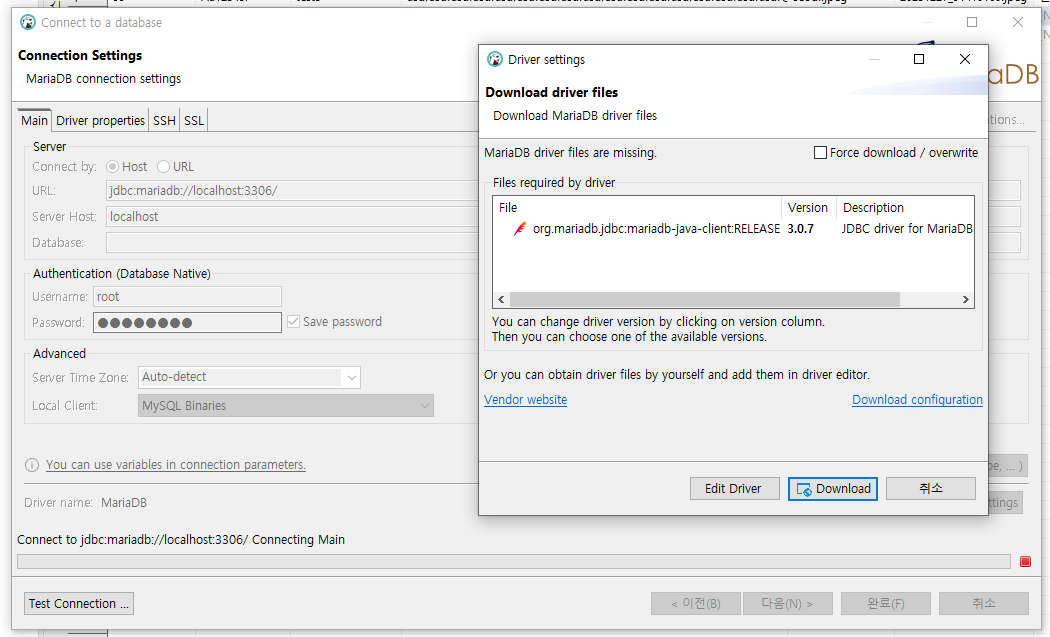Image resolution: width=1050 pixels, height=637 pixels.
Task: Toggle the Save password checkbox
Action: pyautogui.click(x=293, y=322)
